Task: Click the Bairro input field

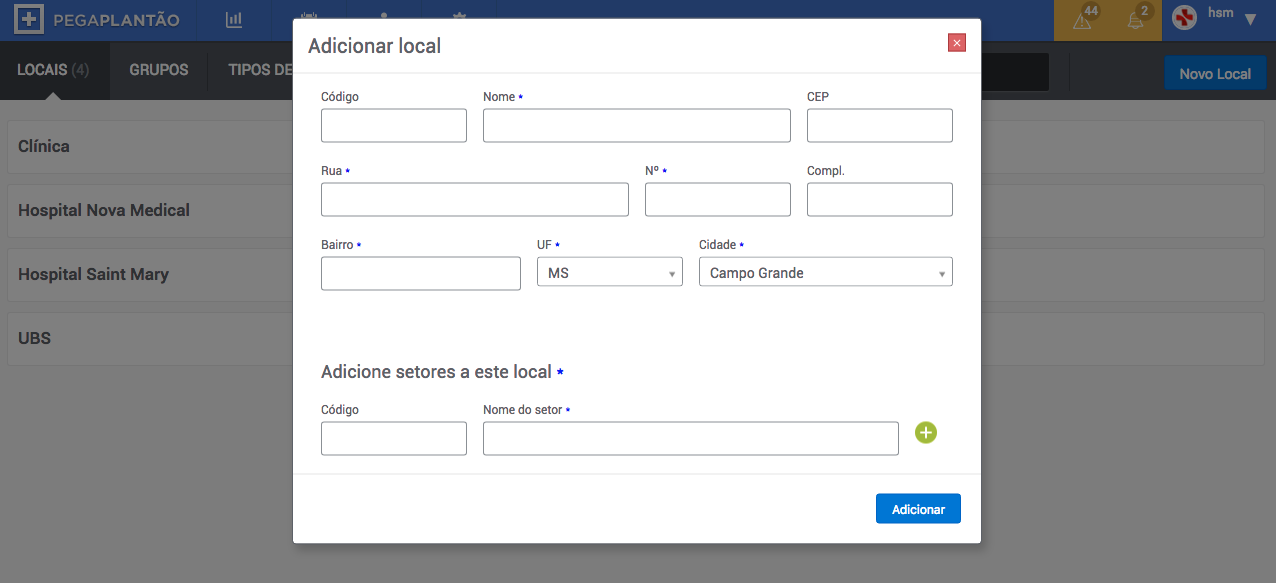Action: tap(421, 273)
